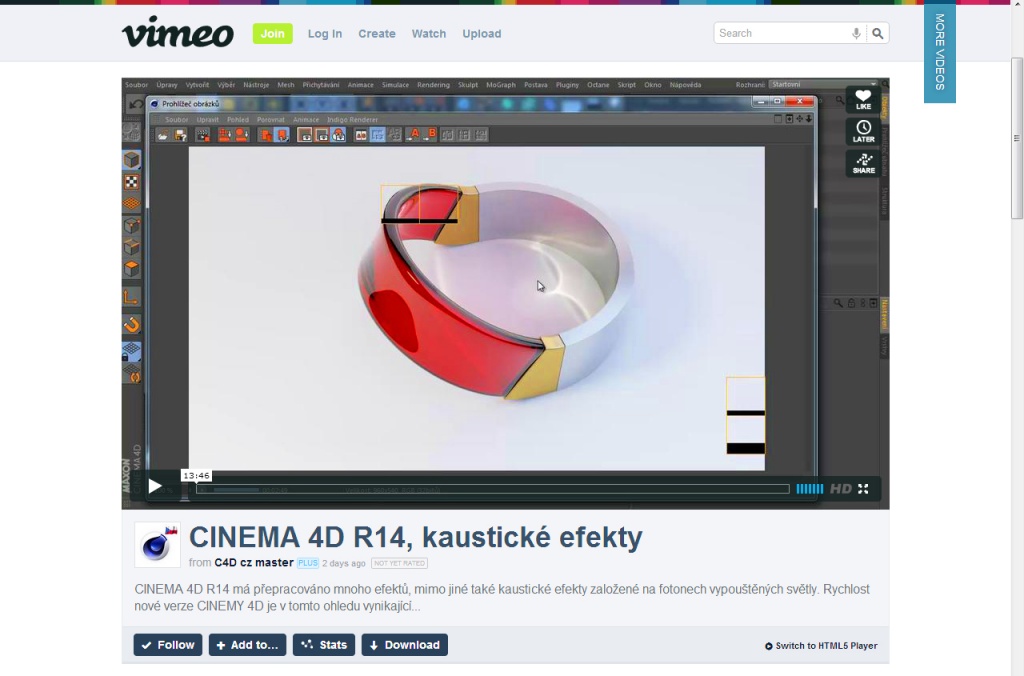This screenshot has height=676, width=1024.
Task: Click the video title CINEMA 4D R14, kaustické efekty
Action: click(415, 537)
